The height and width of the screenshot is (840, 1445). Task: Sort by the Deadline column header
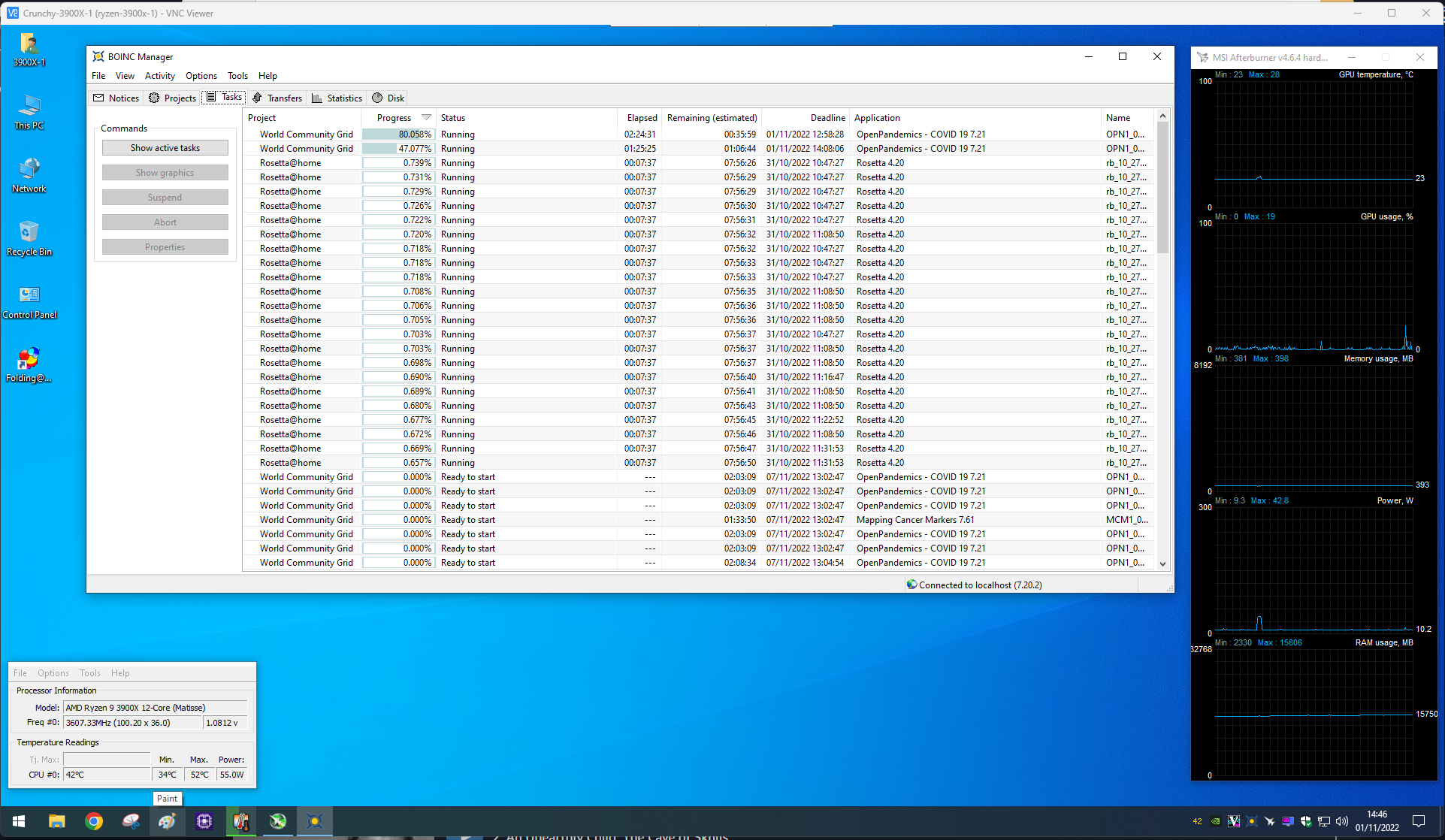tap(806, 118)
